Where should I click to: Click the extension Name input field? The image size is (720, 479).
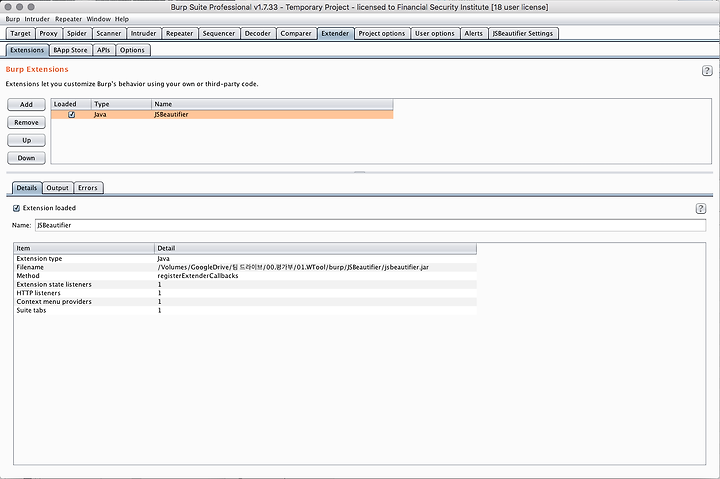pyautogui.click(x=371, y=225)
